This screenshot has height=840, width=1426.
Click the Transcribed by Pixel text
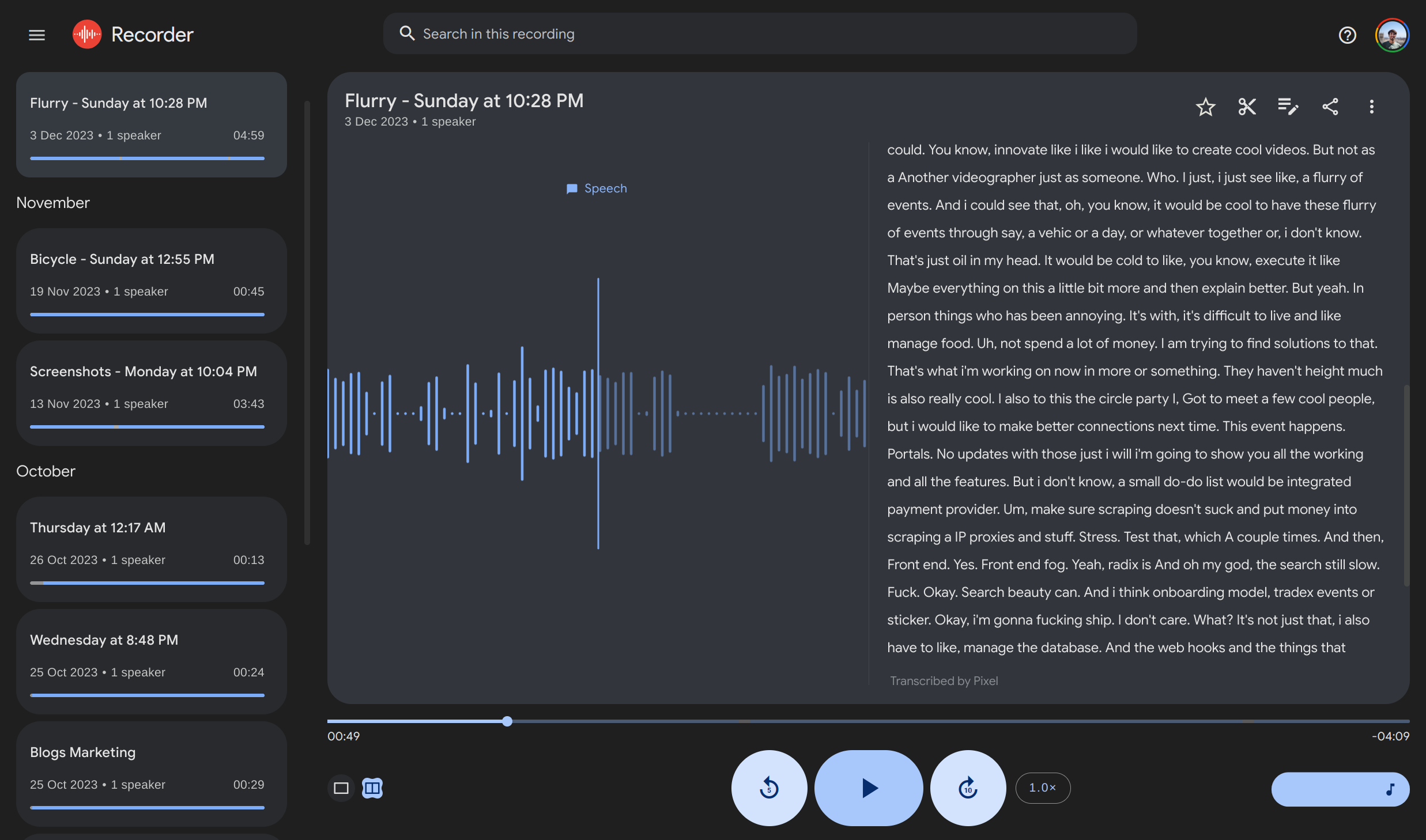[944, 681]
